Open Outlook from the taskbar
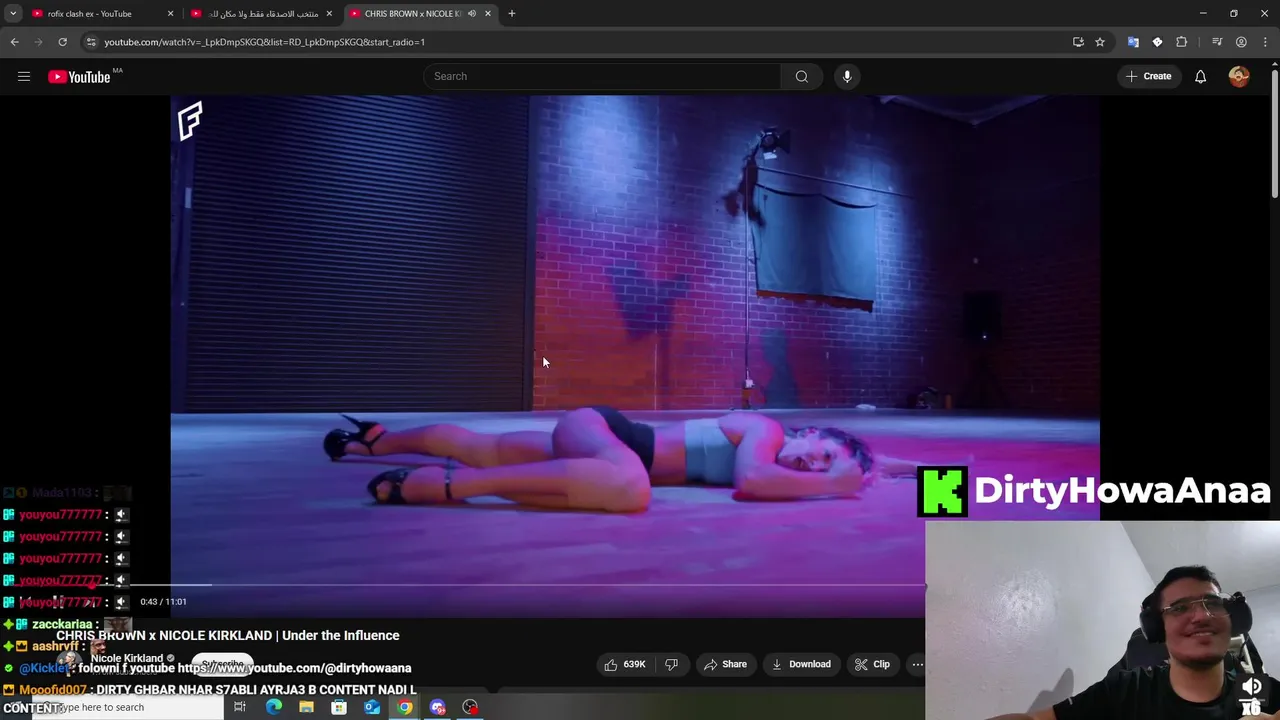The width and height of the screenshot is (1280, 720). click(372, 707)
